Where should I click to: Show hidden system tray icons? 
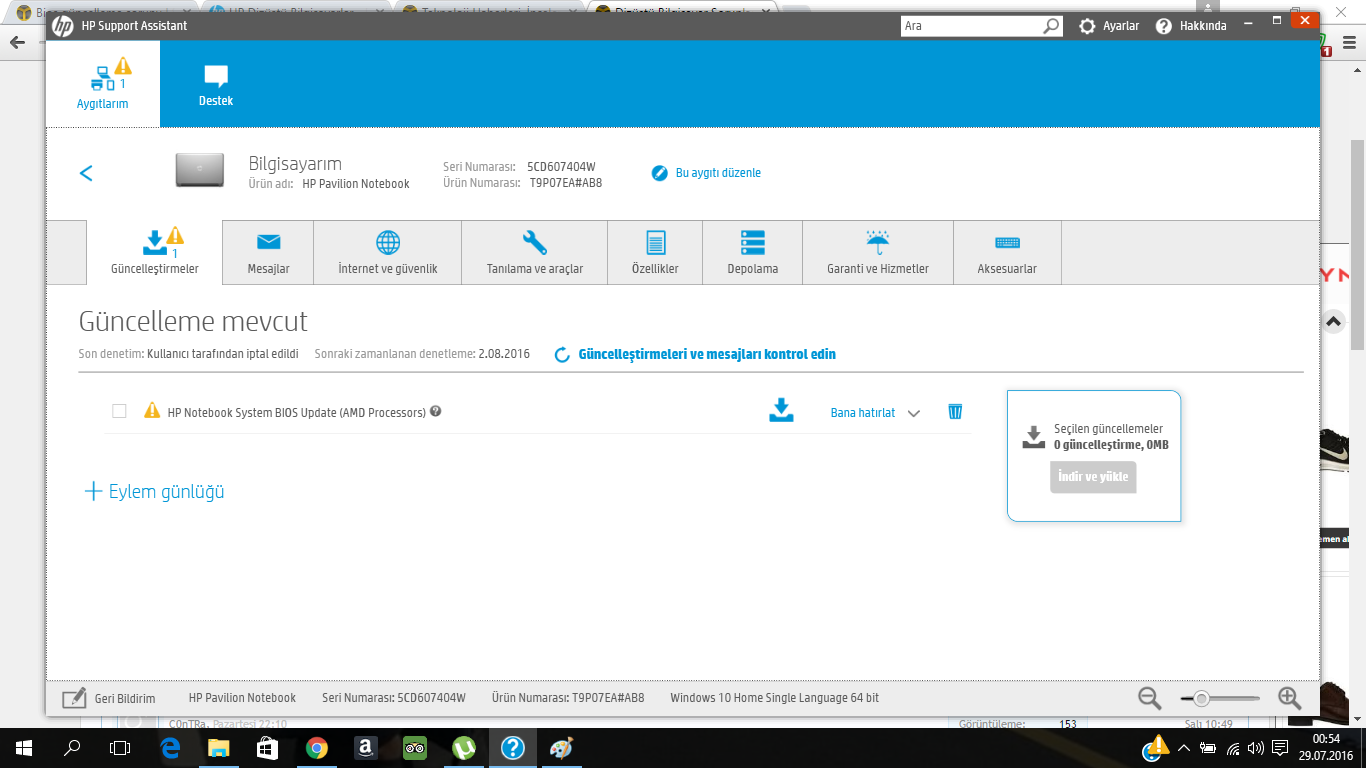pos(1184,747)
